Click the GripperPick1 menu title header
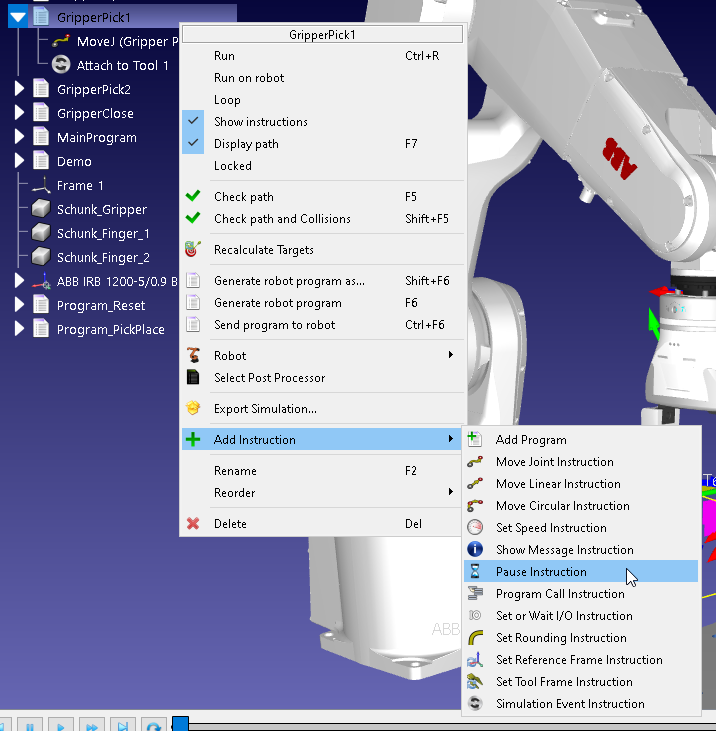The height and width of the screenshot is (731, 716). pyautogui.click(x=323, y=34)
